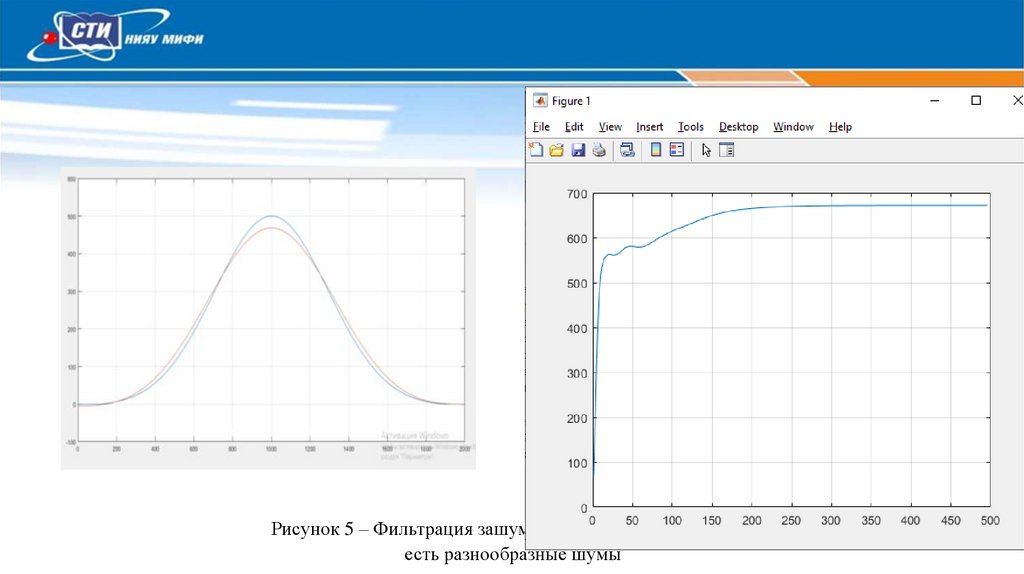1024x574 pixels.
Task: Click the СТИ НИЯУ МИФИ logo
Action: tap(115, 35)
